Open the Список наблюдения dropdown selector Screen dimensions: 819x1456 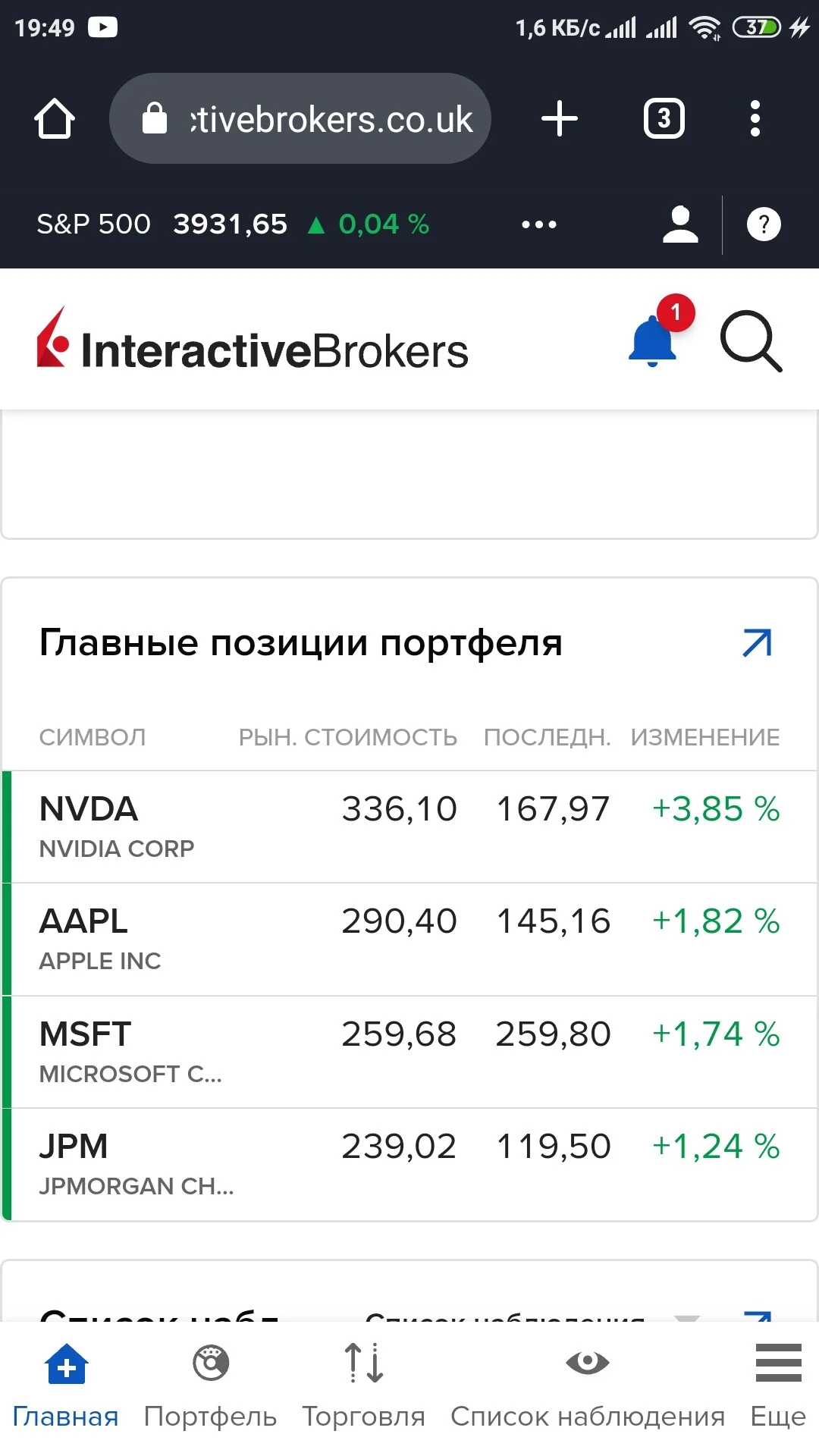532,1318
